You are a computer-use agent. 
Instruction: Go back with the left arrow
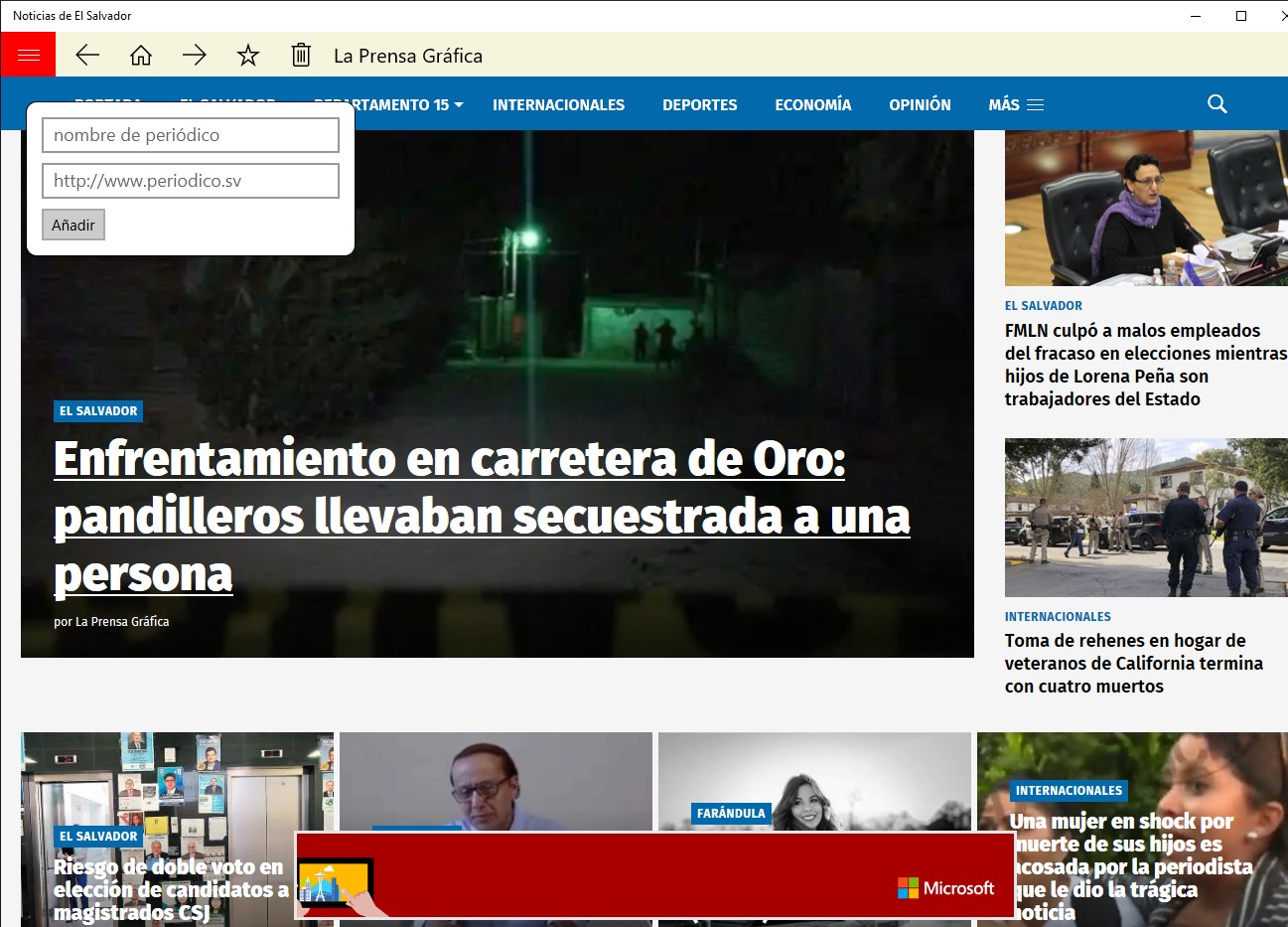pos(87,56)
